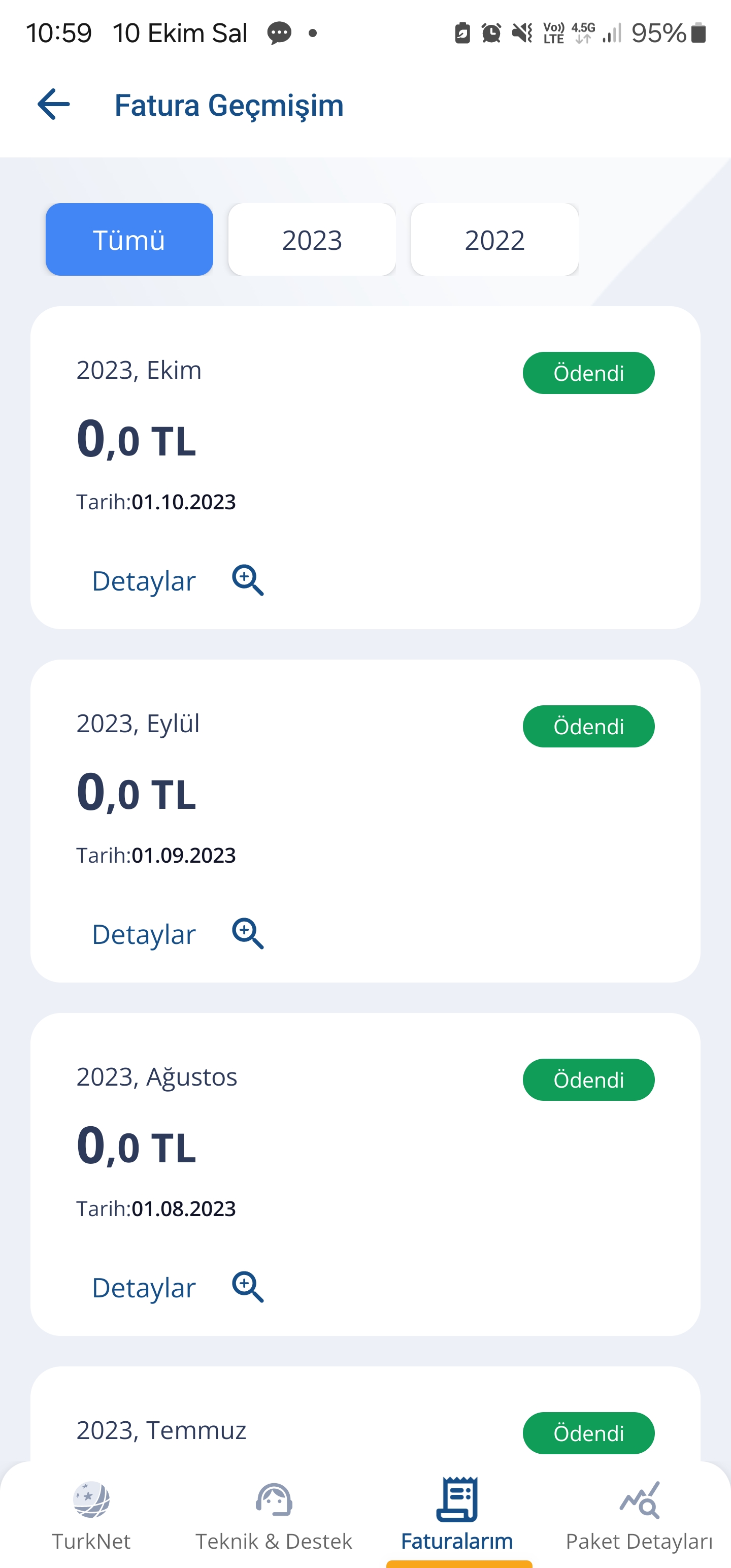Open magnifier icon for Ağustos invoice
The height and width of the screenshot is (1568, 731).
click(x=248, y=1287)
